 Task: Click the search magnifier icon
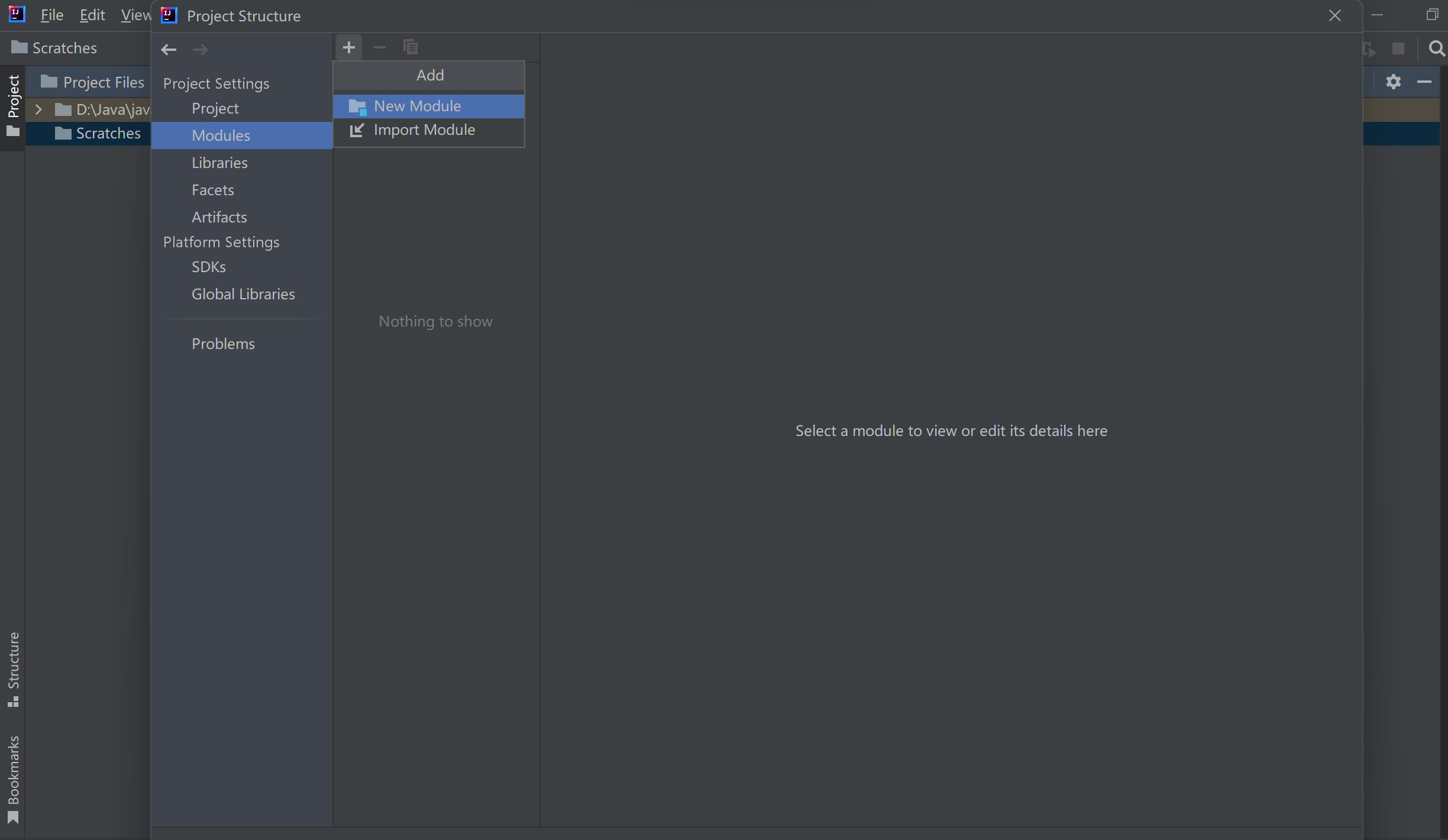click(x=1436, y=49)
